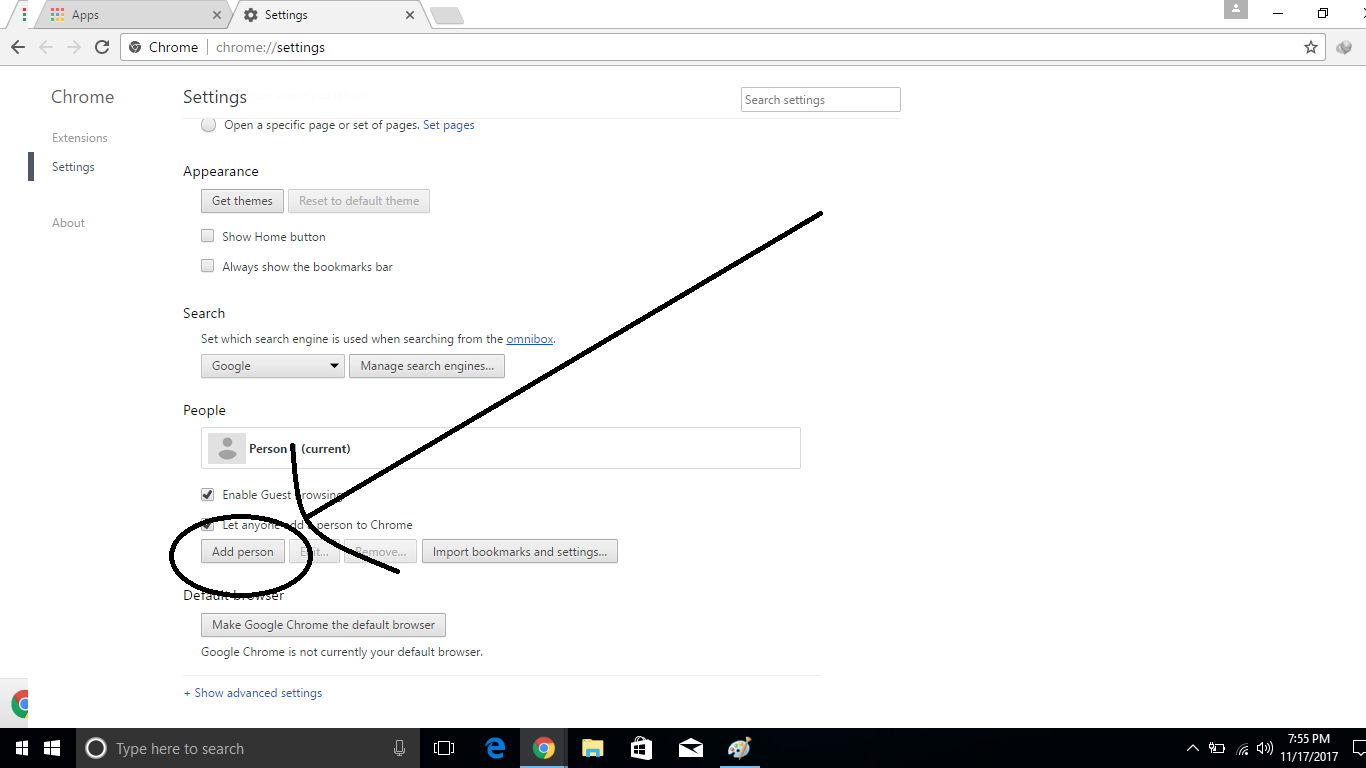Click inside the Search settings field
Screen dimensions: 1366x768
point(820,99)
